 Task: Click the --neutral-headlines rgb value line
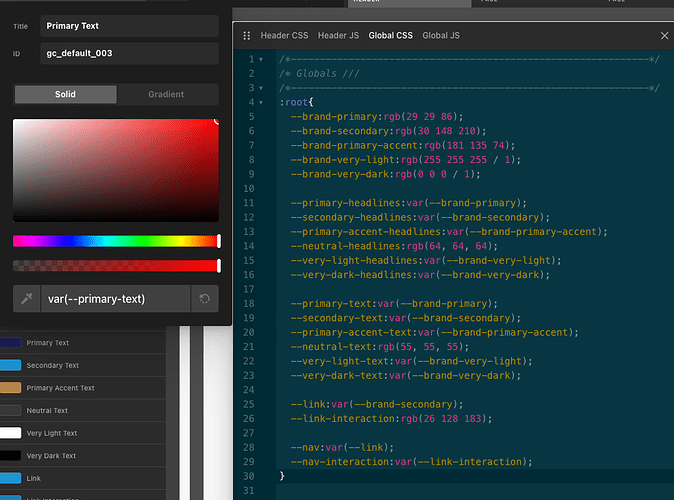[x=394, y=246]
